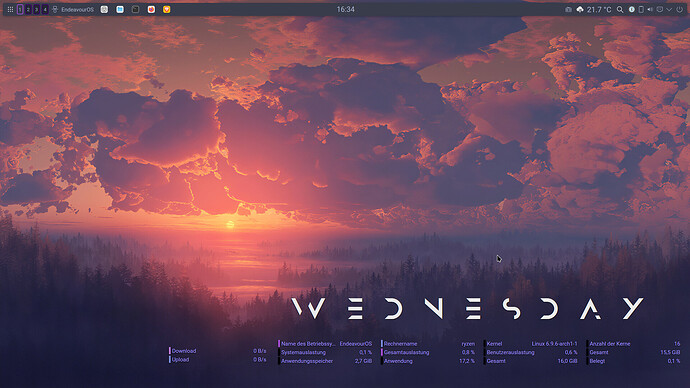Click the screenshot camera tray icon
Screen dimensions: 690x388
(x=568, y=9)
